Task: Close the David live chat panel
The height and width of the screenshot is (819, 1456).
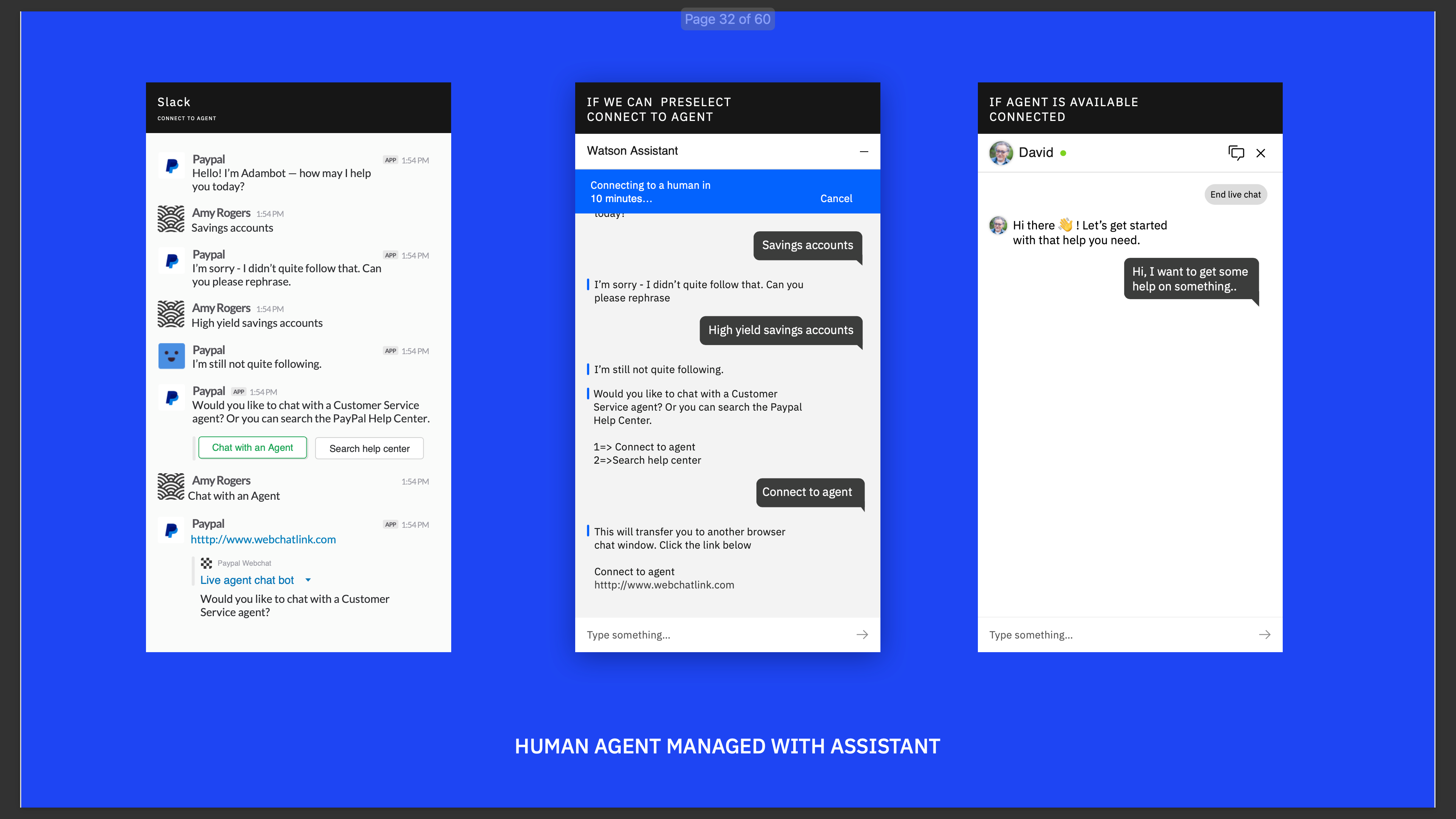Action: [1260, 152]
